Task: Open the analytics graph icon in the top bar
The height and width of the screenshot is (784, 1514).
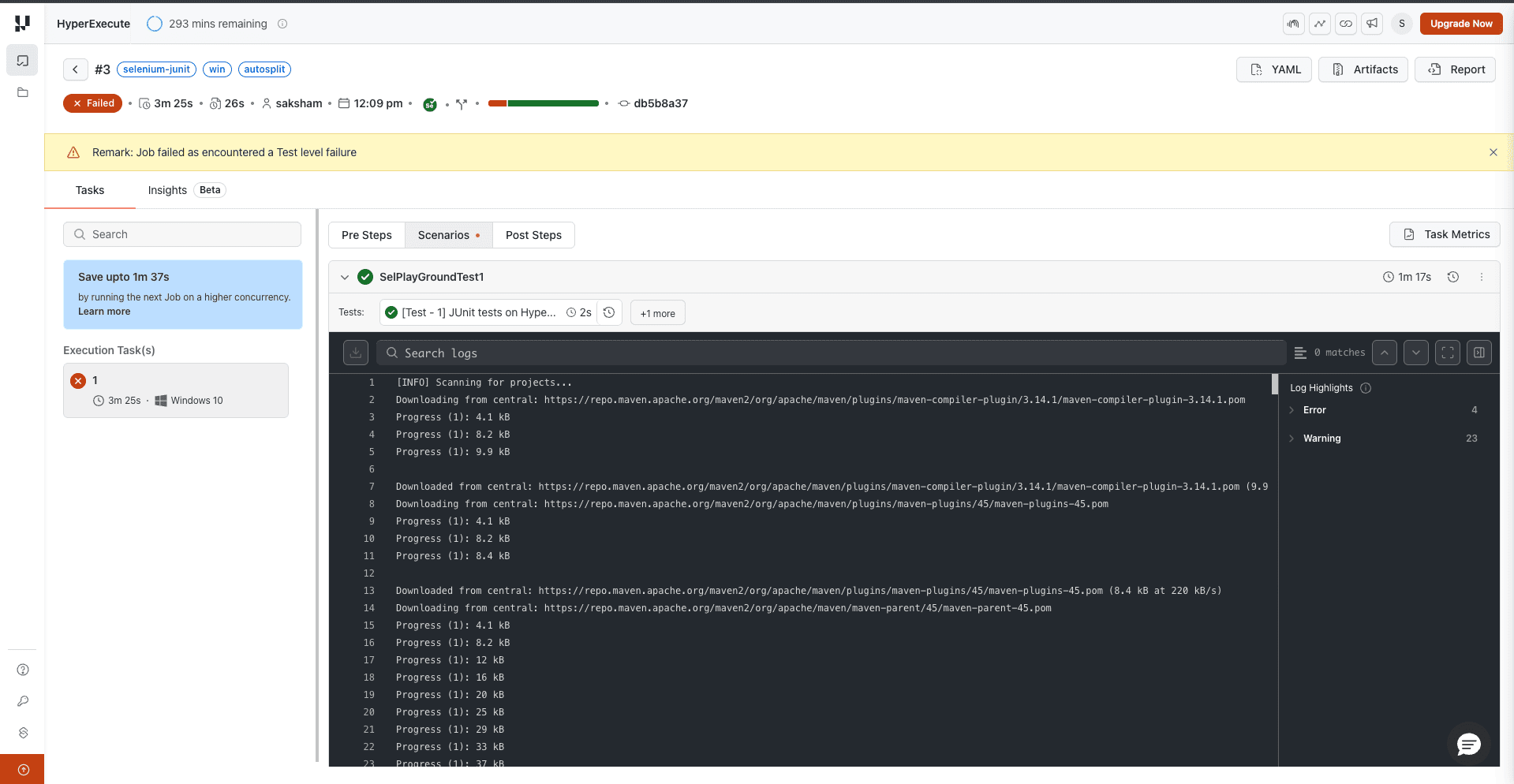Action: pyautogui.click(x=1320, y=24)
